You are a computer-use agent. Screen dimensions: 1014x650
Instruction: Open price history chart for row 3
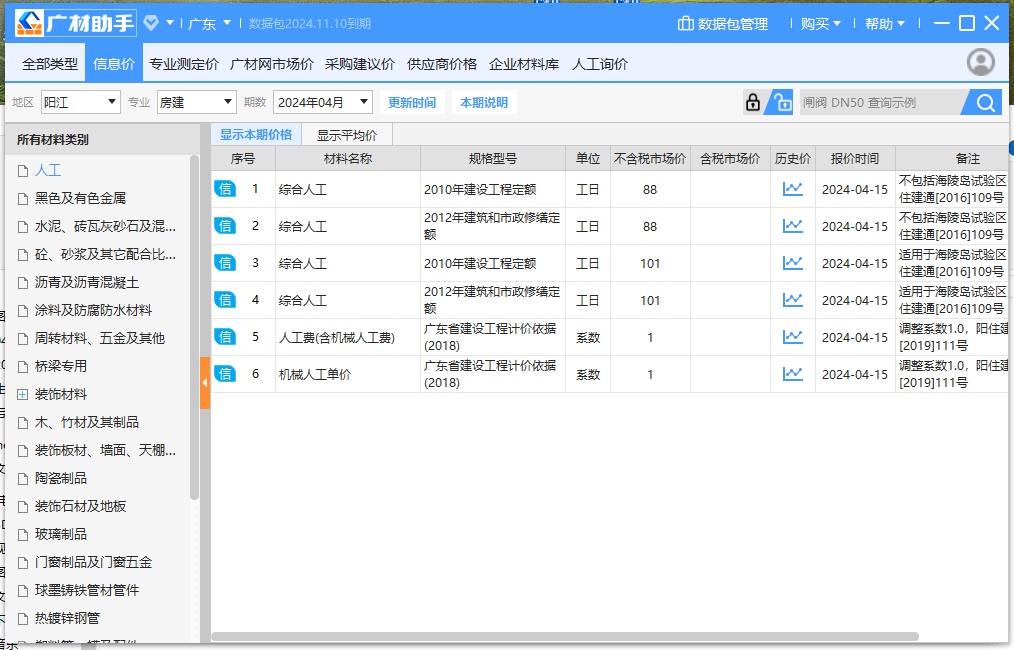click(792, 263)
